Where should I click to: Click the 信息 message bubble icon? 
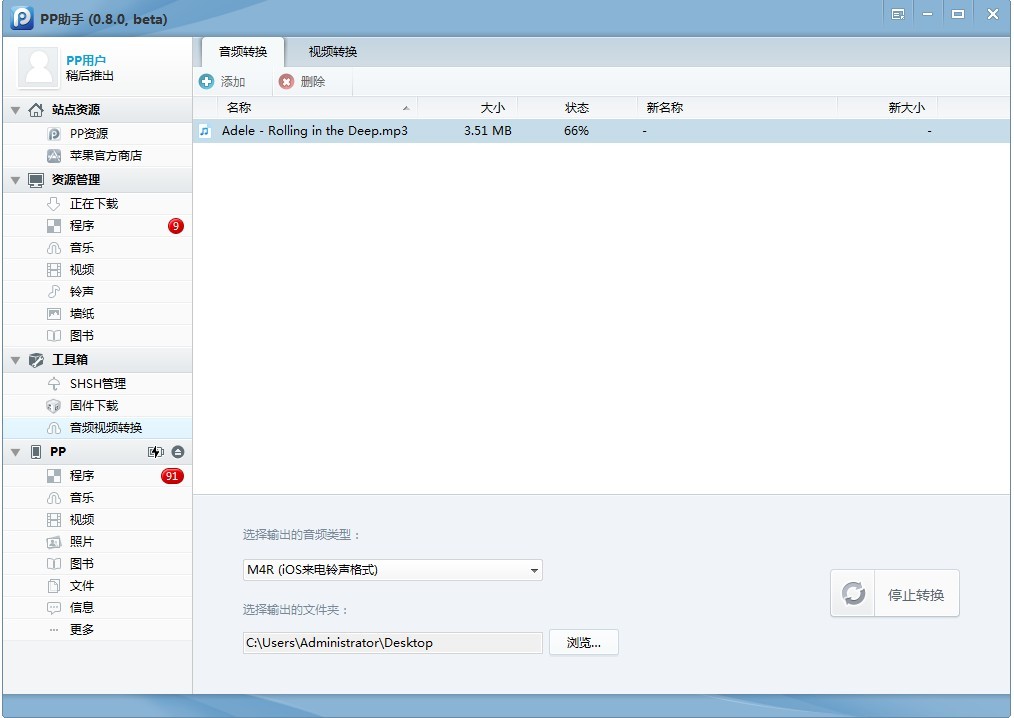coord(54,608)
